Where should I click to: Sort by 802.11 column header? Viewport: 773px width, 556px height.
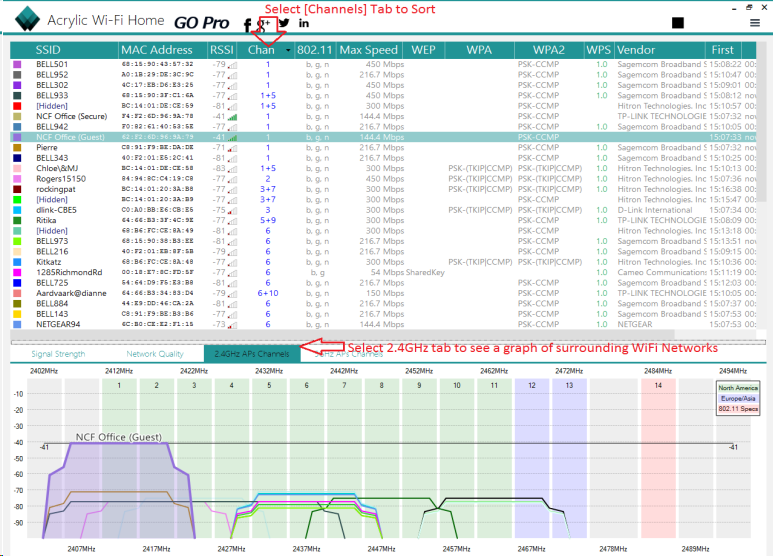click(315, 50)
